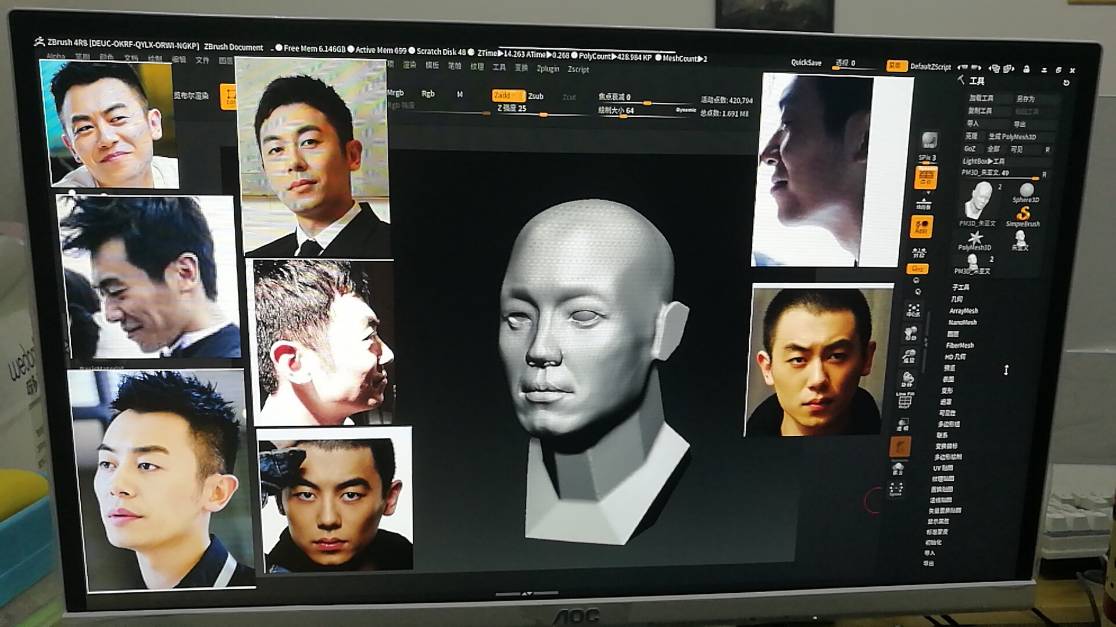Click the ZBrush logo icon in the title bar
1116x627 pixels.
tap(39, 42)
